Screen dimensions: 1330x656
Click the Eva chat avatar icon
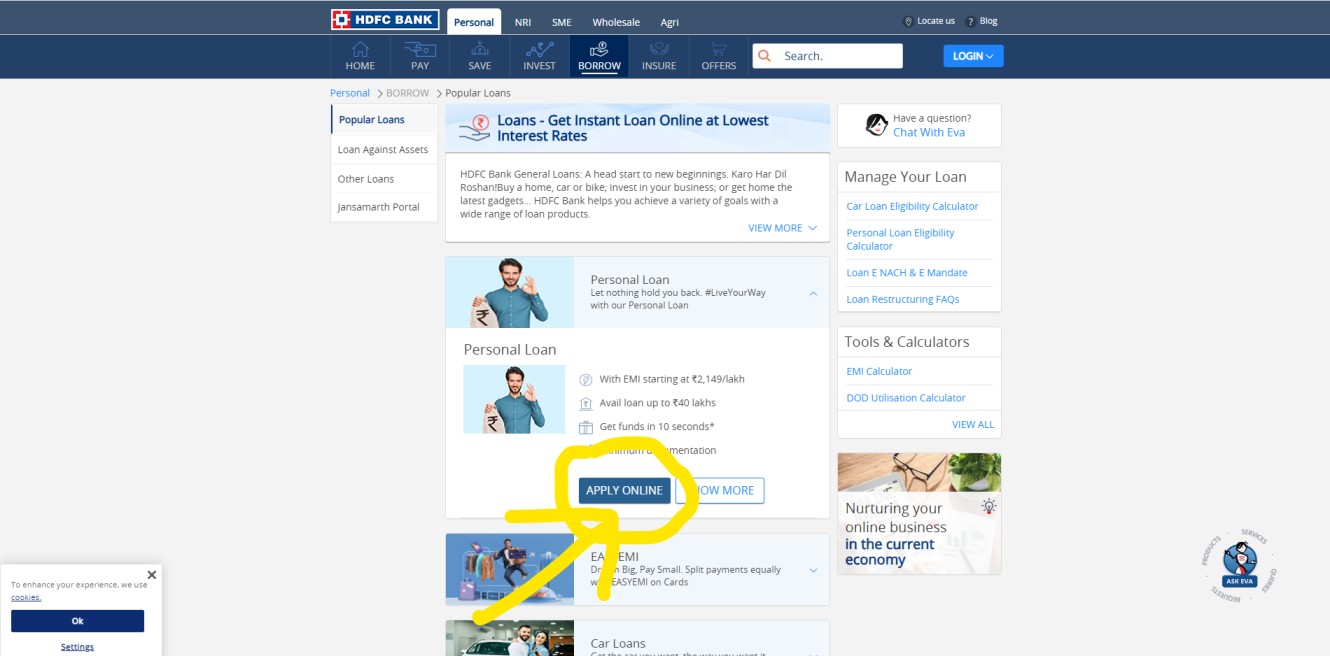click(876, 125)
